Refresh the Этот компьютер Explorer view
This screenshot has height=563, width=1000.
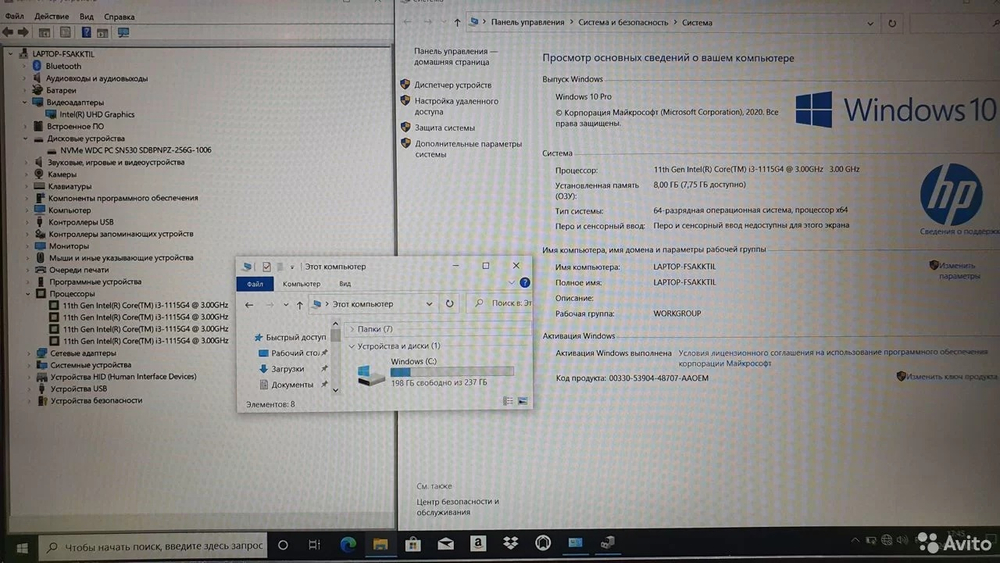point(450,304)
